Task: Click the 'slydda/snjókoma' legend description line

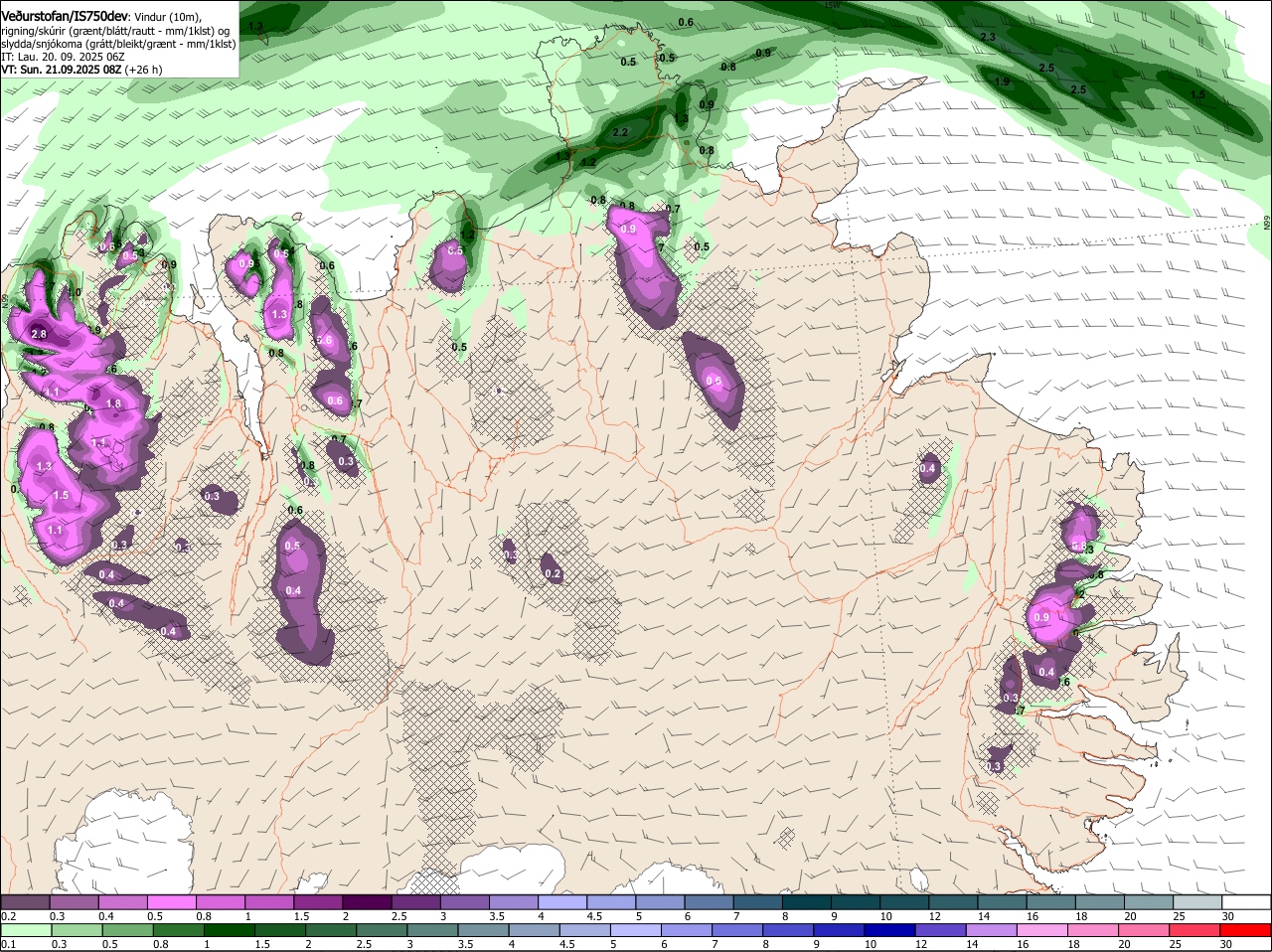Action: tap(118, 44)
